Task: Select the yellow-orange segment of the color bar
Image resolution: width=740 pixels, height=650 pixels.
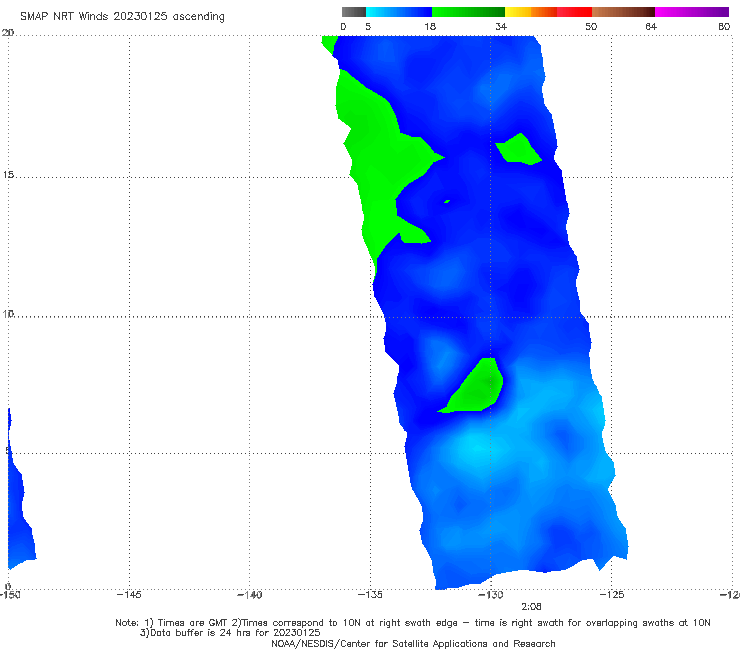Action: (531, 12)
